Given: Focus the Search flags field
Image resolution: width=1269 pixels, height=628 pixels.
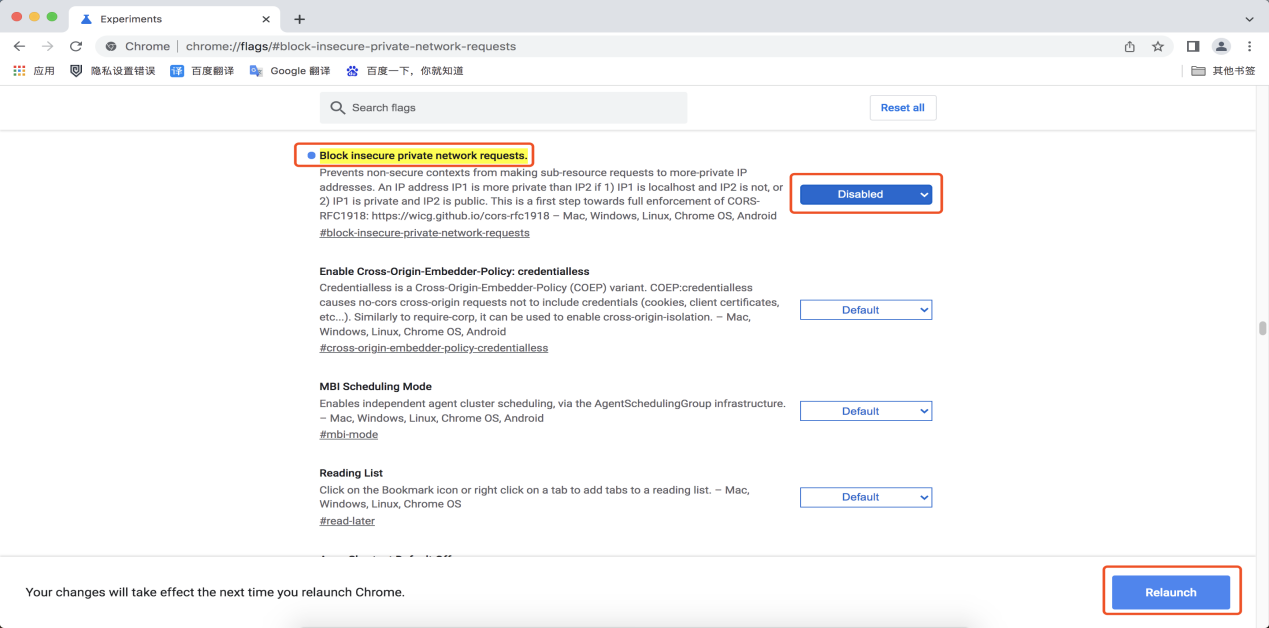Looking at the screenshot, I should point(503,108).
